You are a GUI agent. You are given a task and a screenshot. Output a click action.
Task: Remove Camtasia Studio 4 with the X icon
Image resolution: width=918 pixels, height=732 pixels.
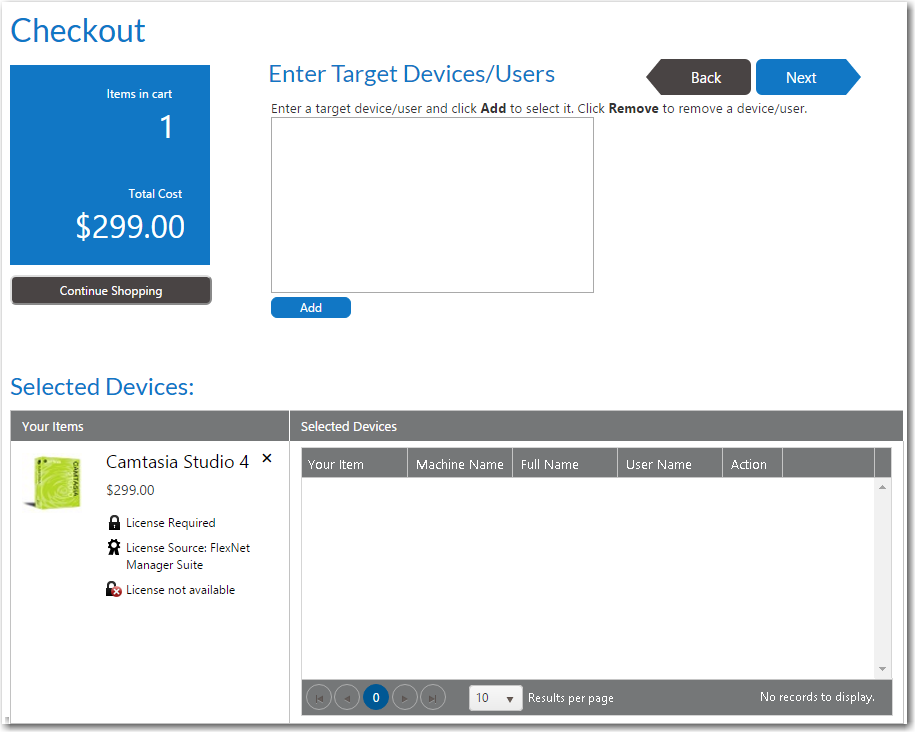coord(267,458)
